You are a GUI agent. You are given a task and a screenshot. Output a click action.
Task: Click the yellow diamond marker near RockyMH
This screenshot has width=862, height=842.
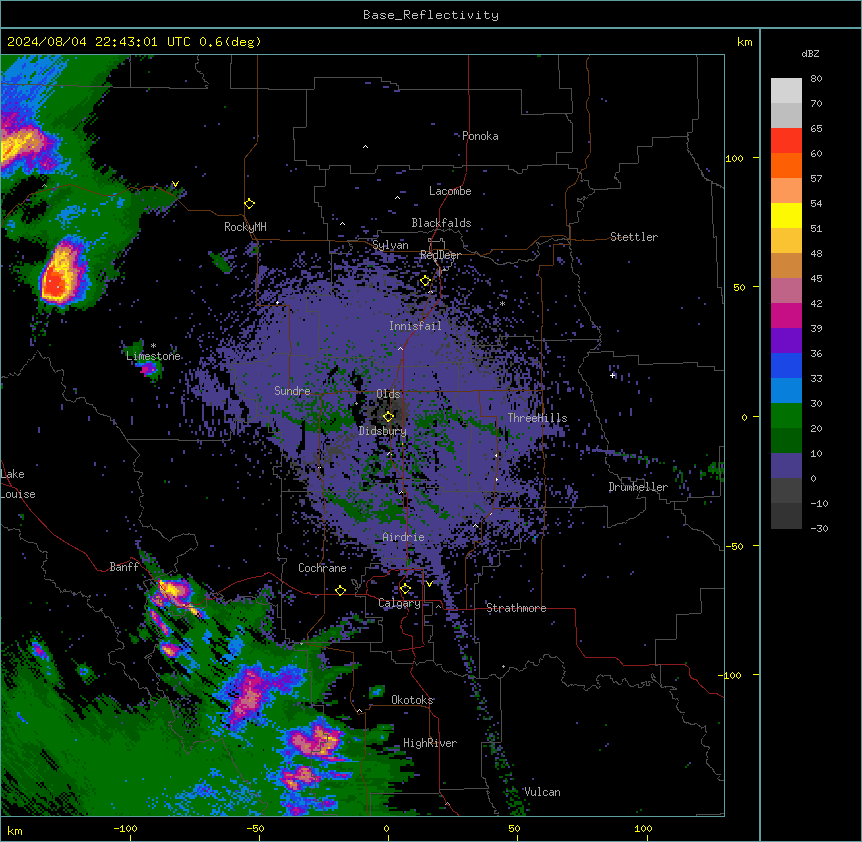tap(249, 204)
